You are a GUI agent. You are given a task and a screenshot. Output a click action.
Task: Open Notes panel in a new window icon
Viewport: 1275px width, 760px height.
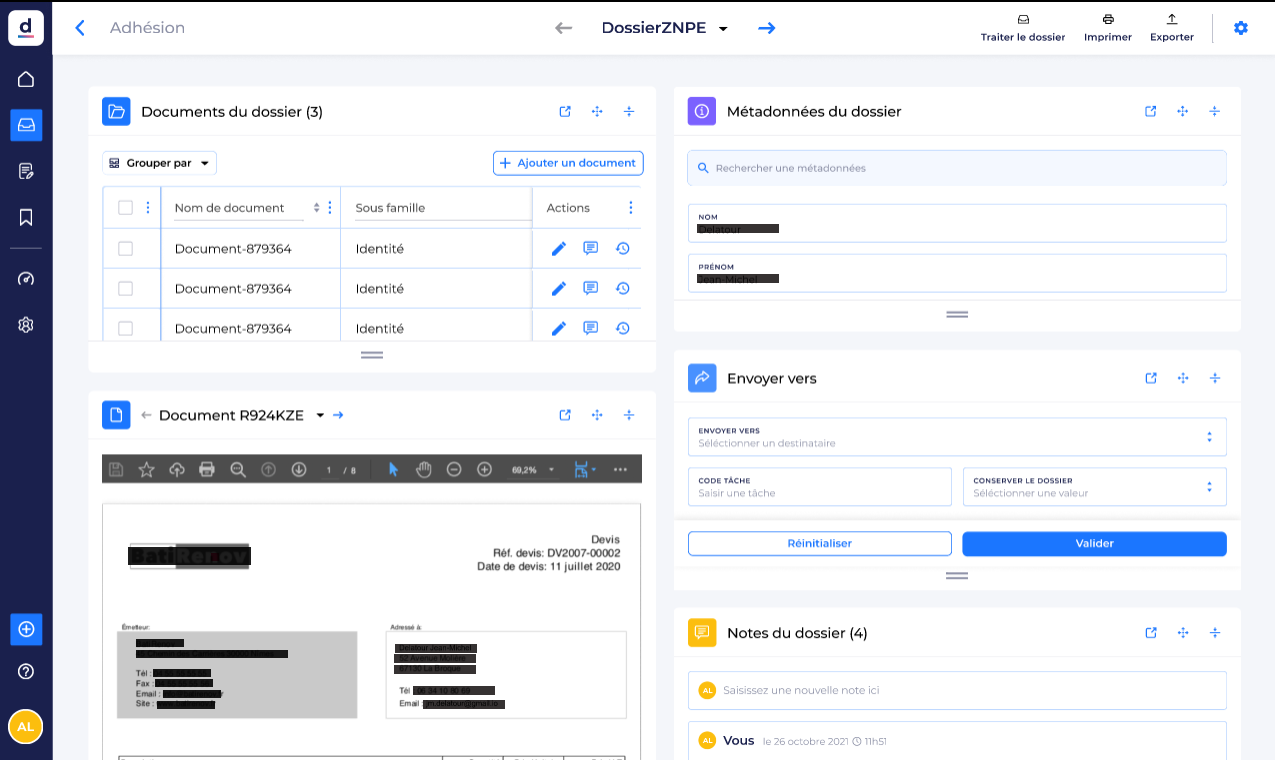1150,632
